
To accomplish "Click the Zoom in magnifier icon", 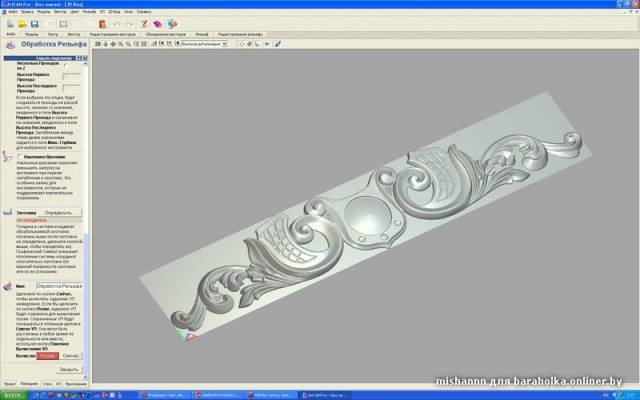I will (121, 44).
